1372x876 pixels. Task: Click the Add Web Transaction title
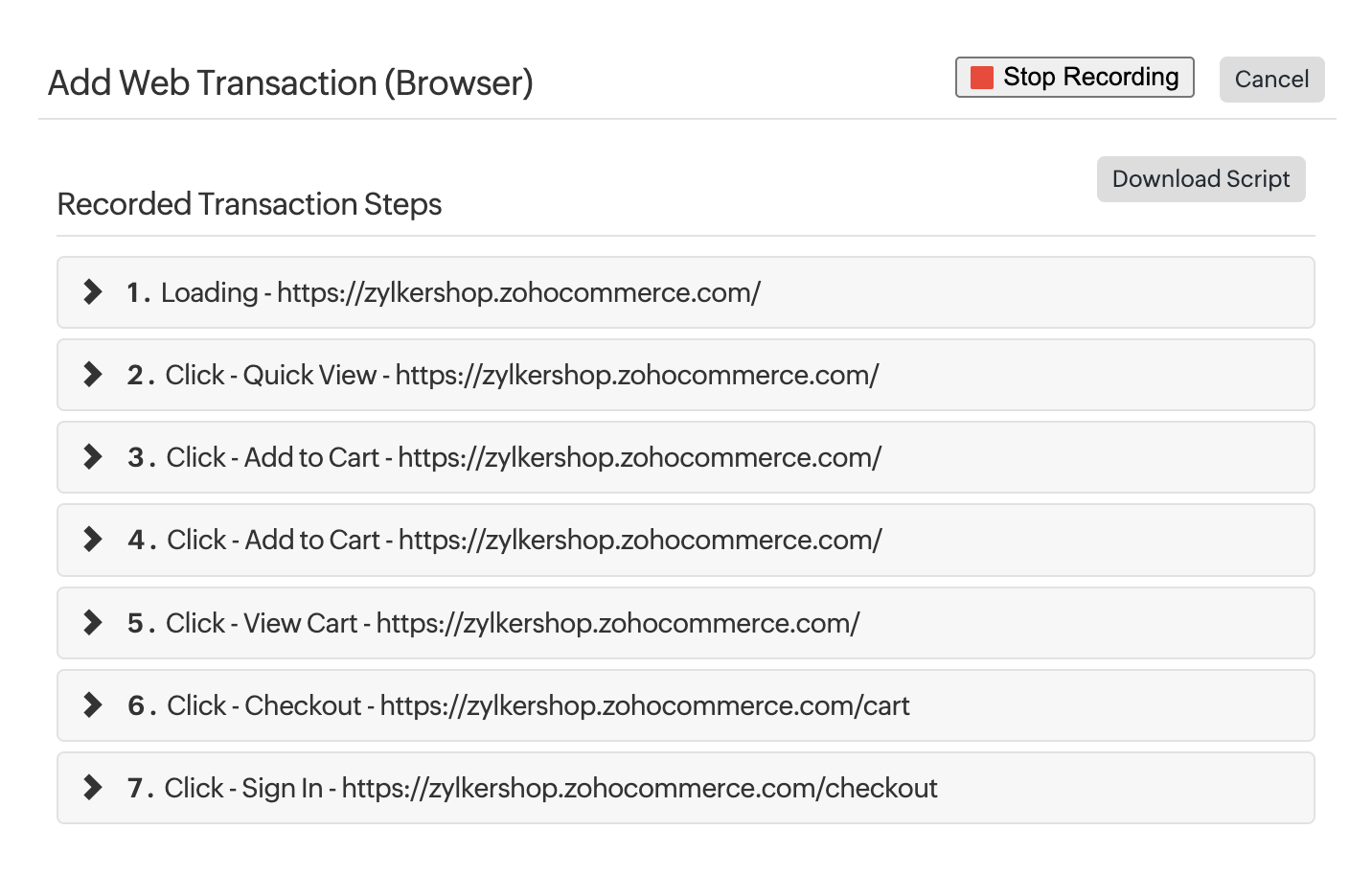(290, 82)
